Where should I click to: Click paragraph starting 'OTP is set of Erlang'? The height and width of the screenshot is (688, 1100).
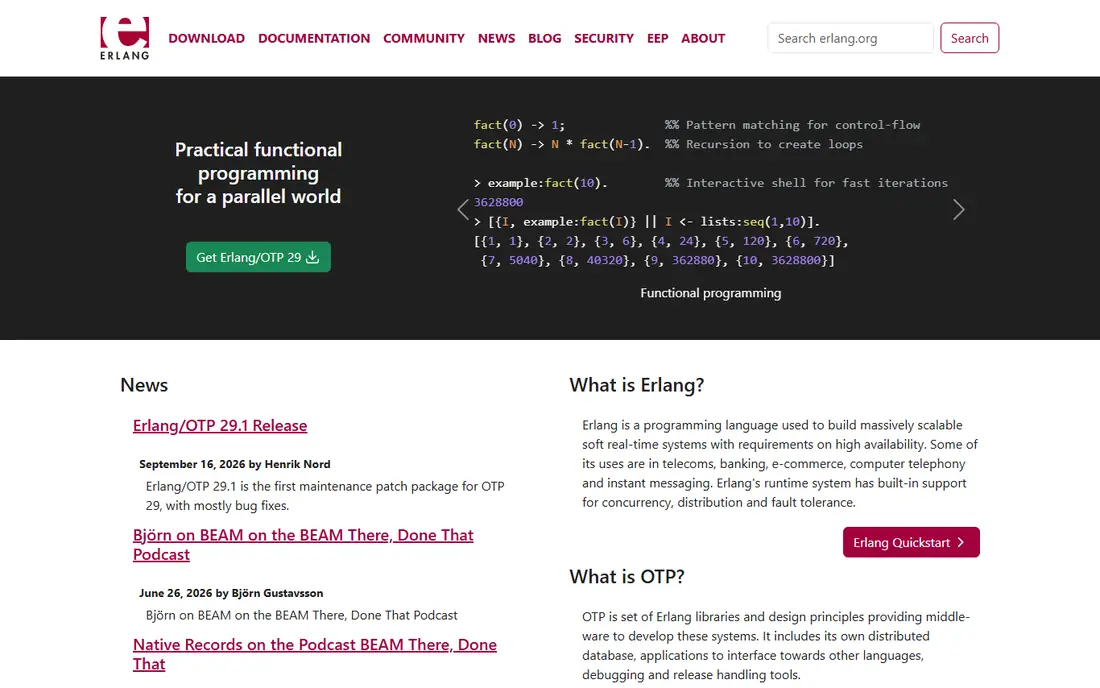click(776, 646)
